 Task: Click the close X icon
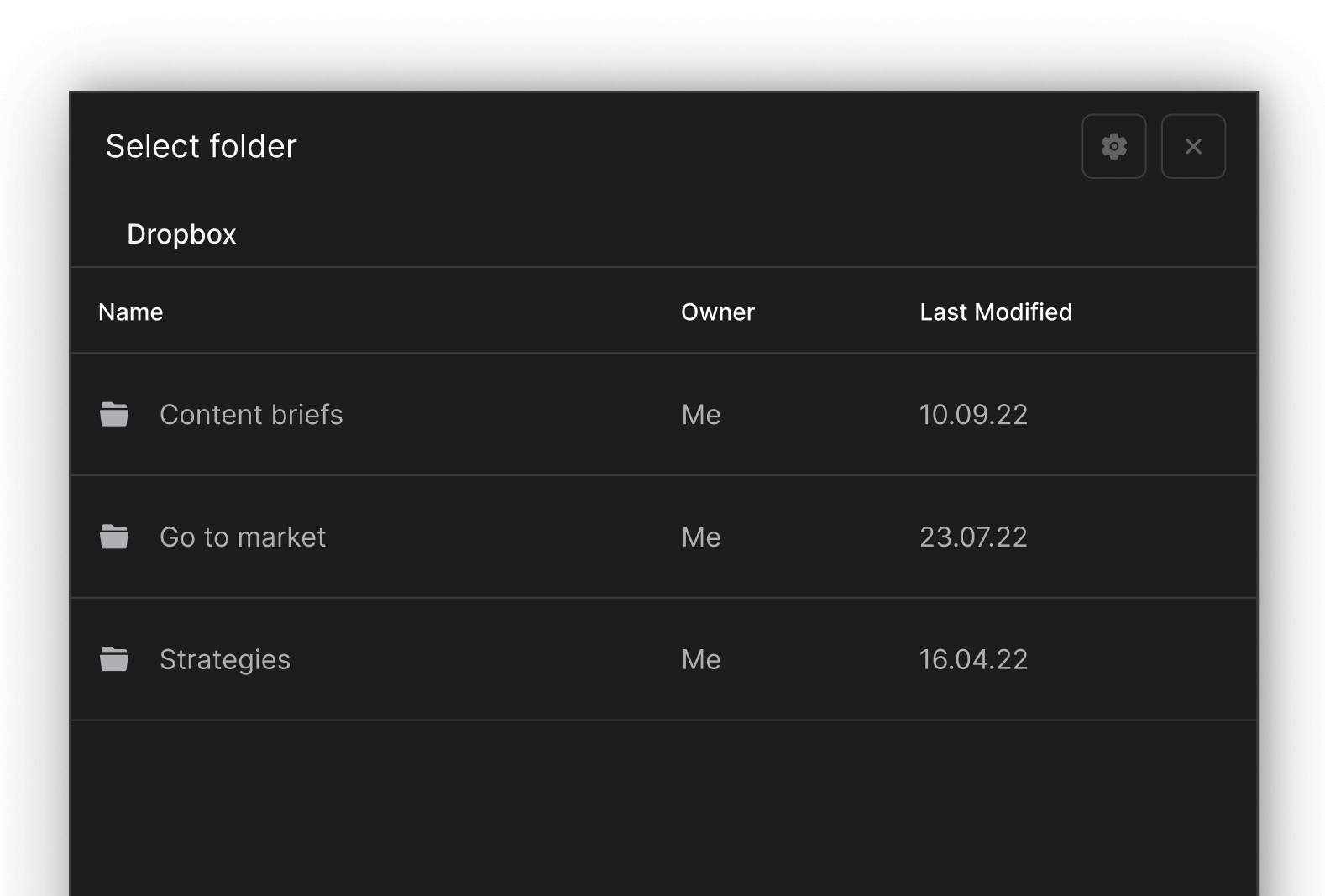pos(1193,146)
